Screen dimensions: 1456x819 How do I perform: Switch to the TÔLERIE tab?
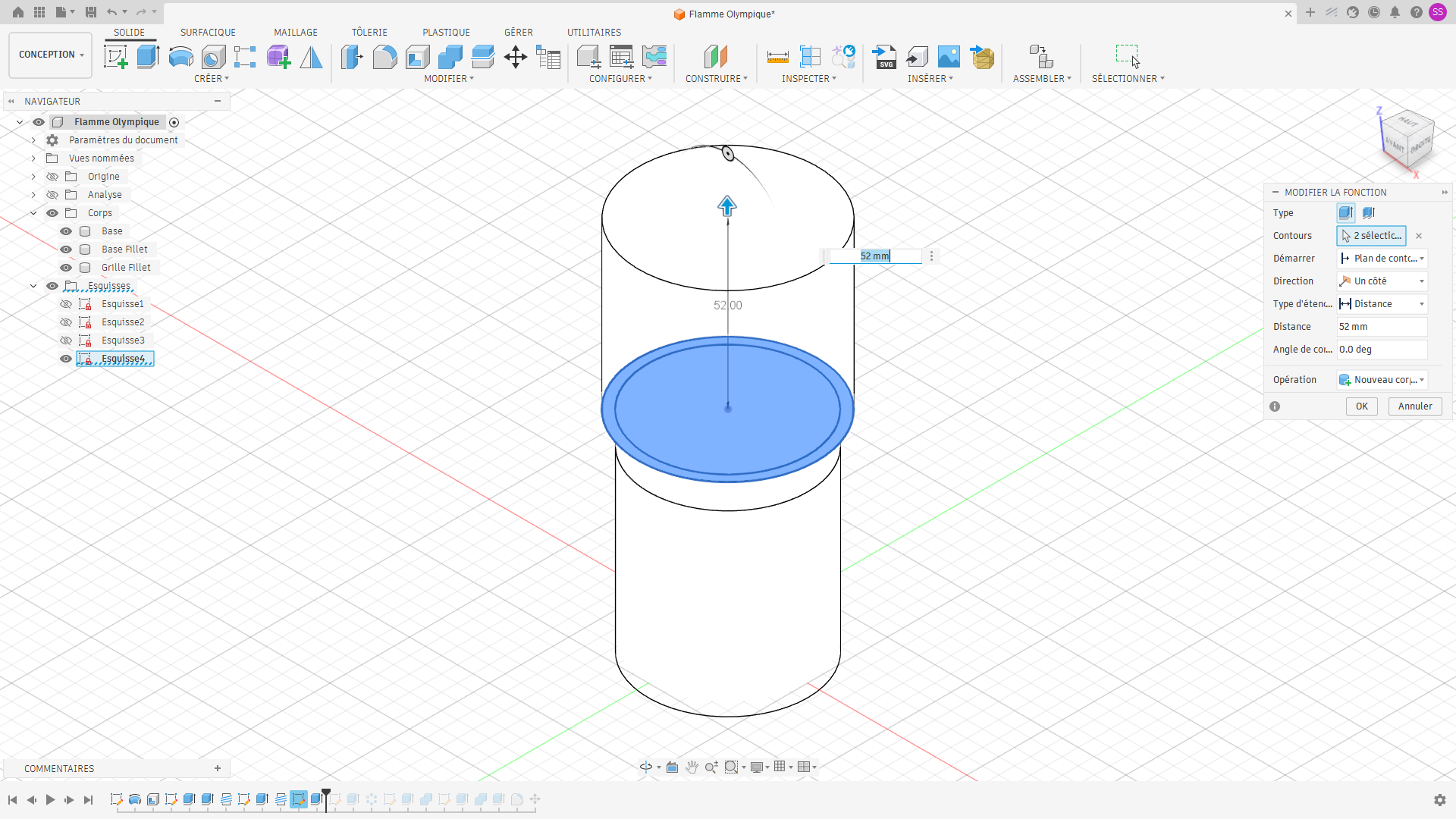pyautogui.click(x=369, y=33)
